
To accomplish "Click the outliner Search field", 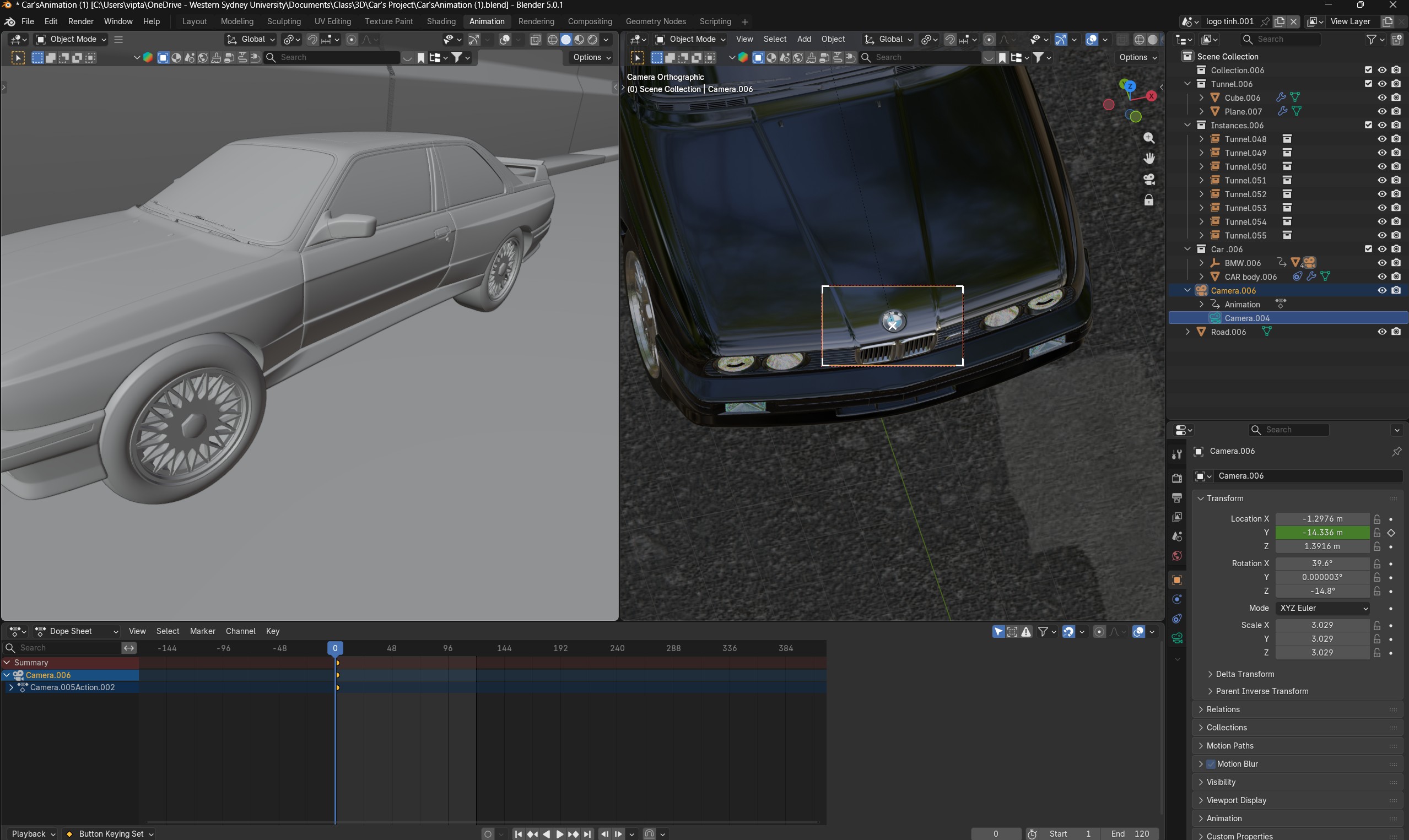I will [x=1280, y=39].
